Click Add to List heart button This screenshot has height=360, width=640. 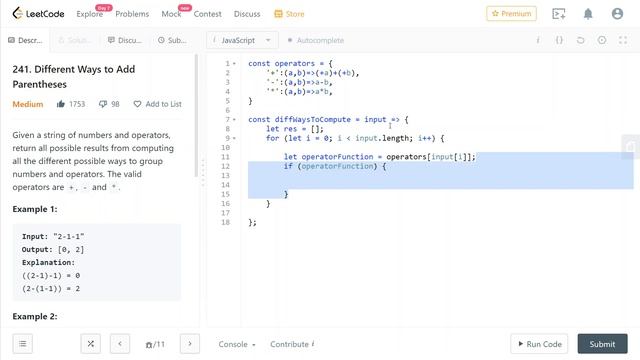pos(158,104)
